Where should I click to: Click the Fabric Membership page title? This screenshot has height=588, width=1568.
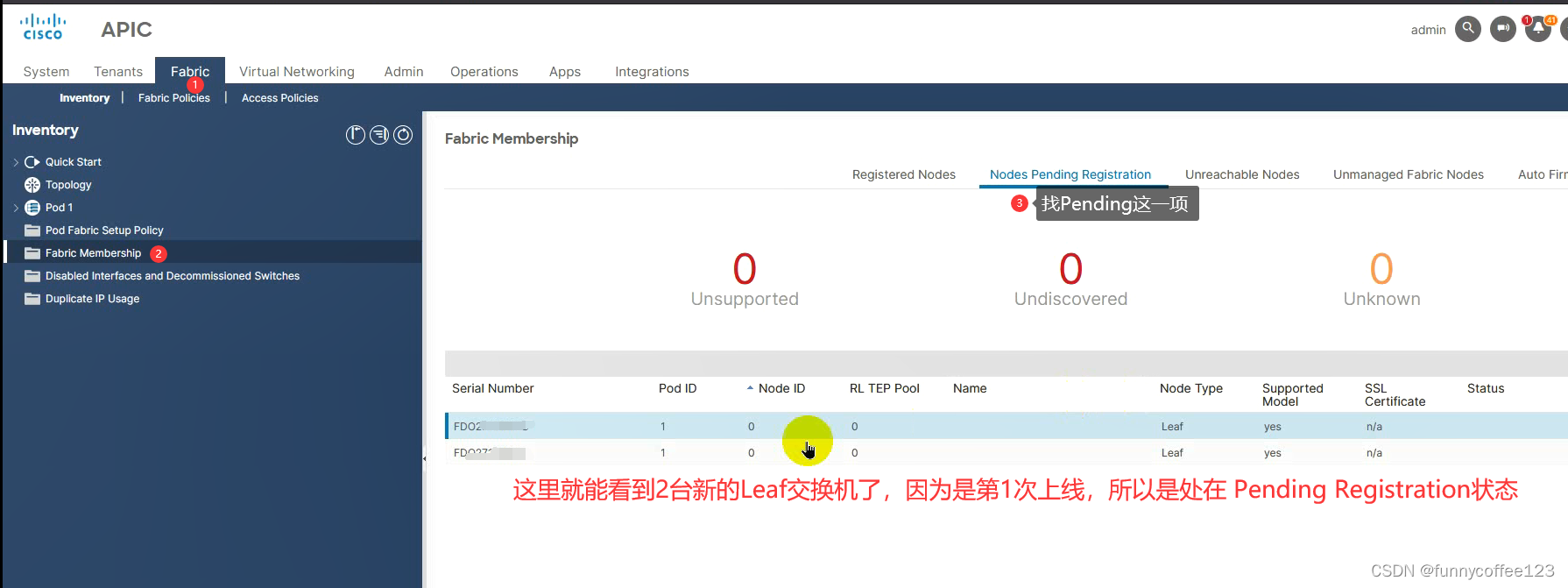point(512,138)
